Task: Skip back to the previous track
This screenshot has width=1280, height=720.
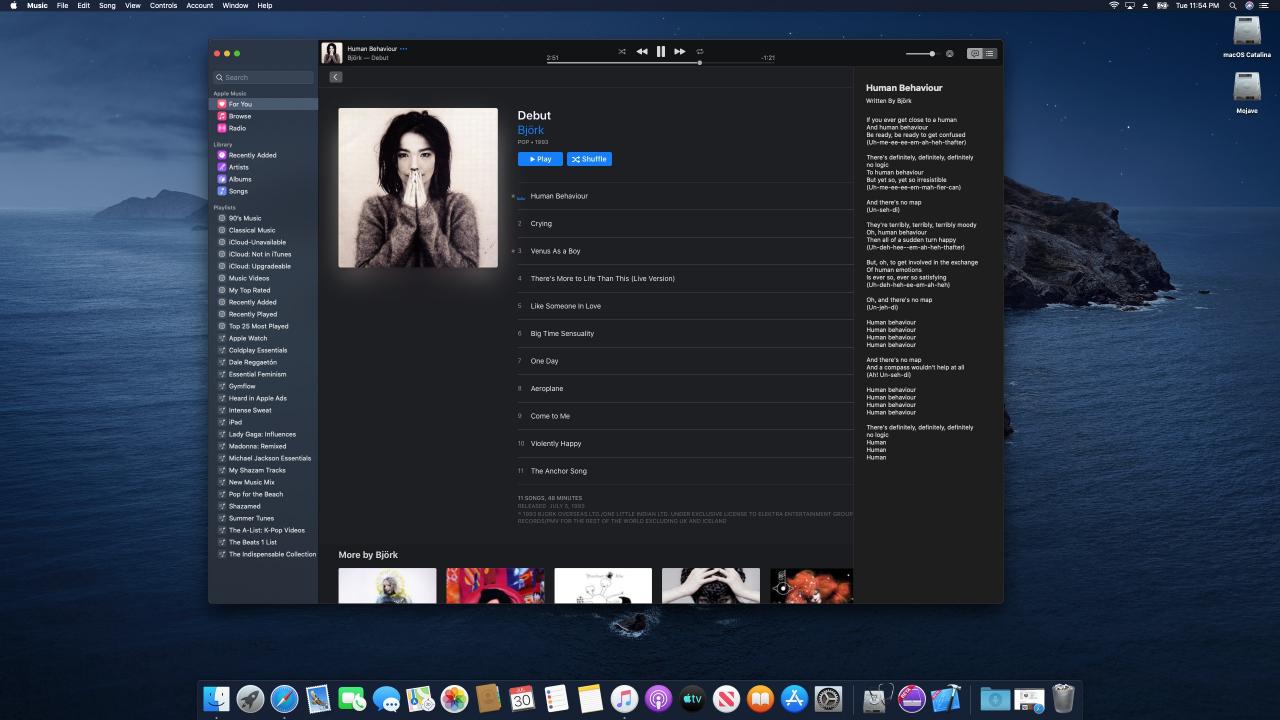Action: click(642, 51)
